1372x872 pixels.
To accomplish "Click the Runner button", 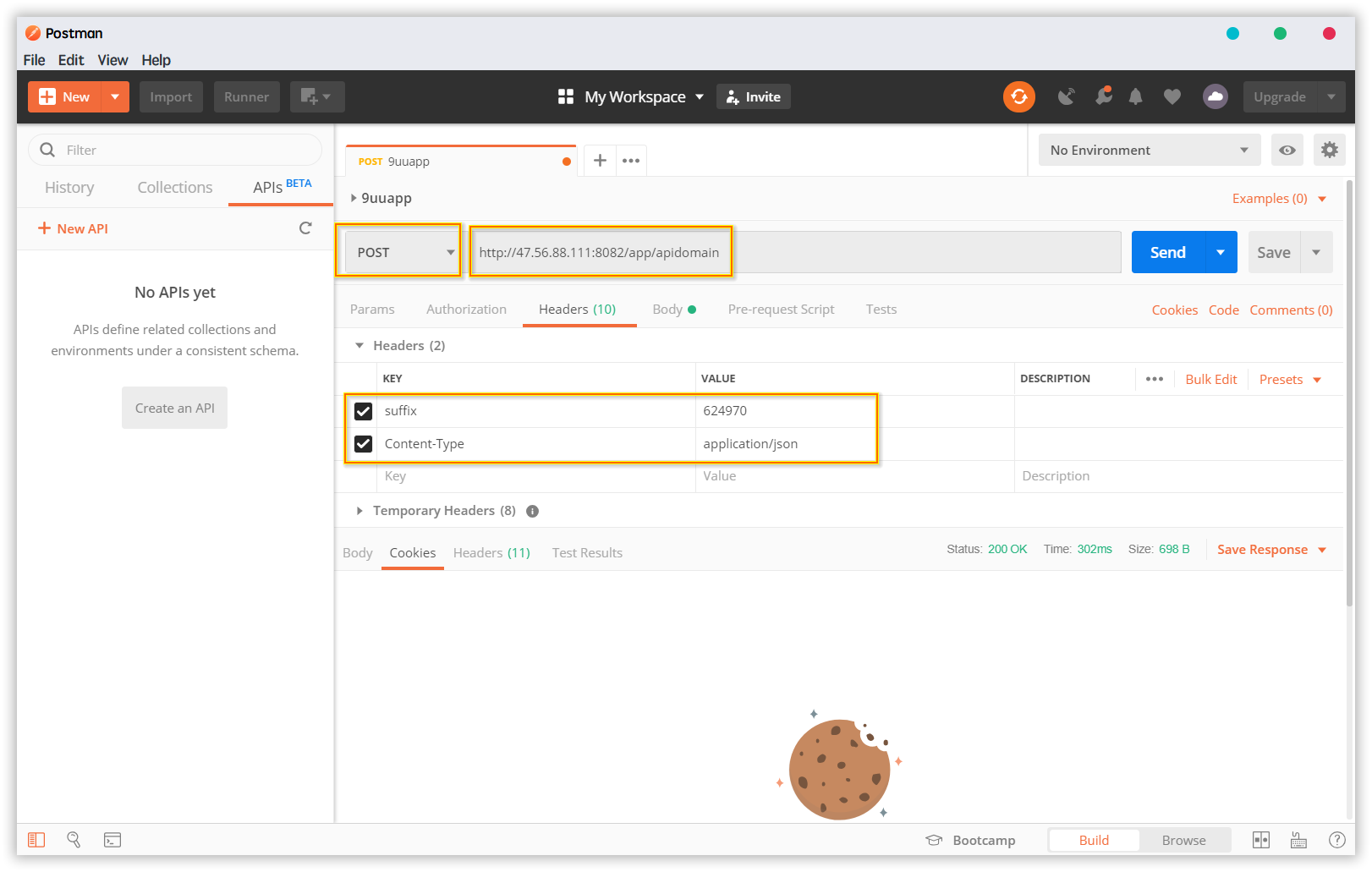I will click(246, 96).
